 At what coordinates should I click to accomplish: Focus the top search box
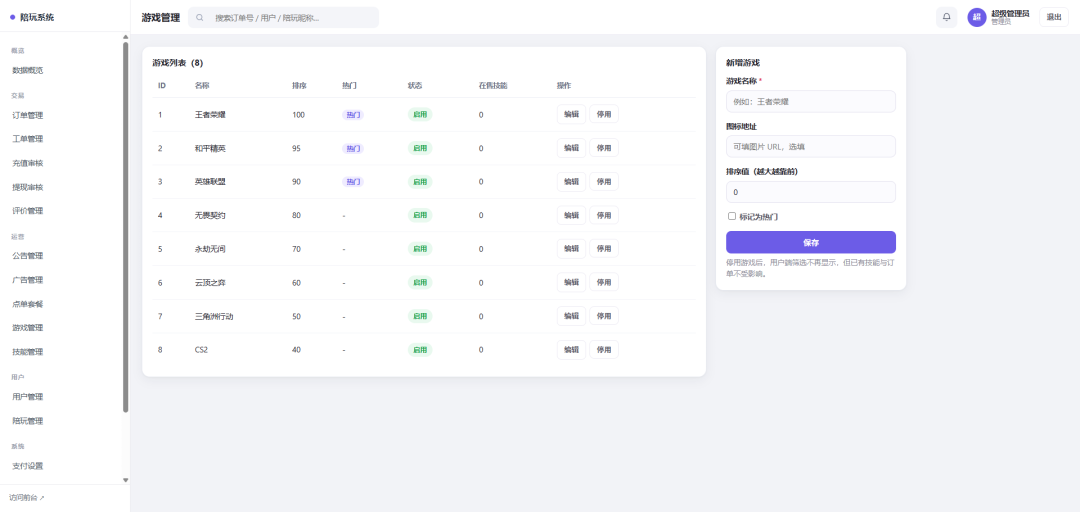(283, 17)
